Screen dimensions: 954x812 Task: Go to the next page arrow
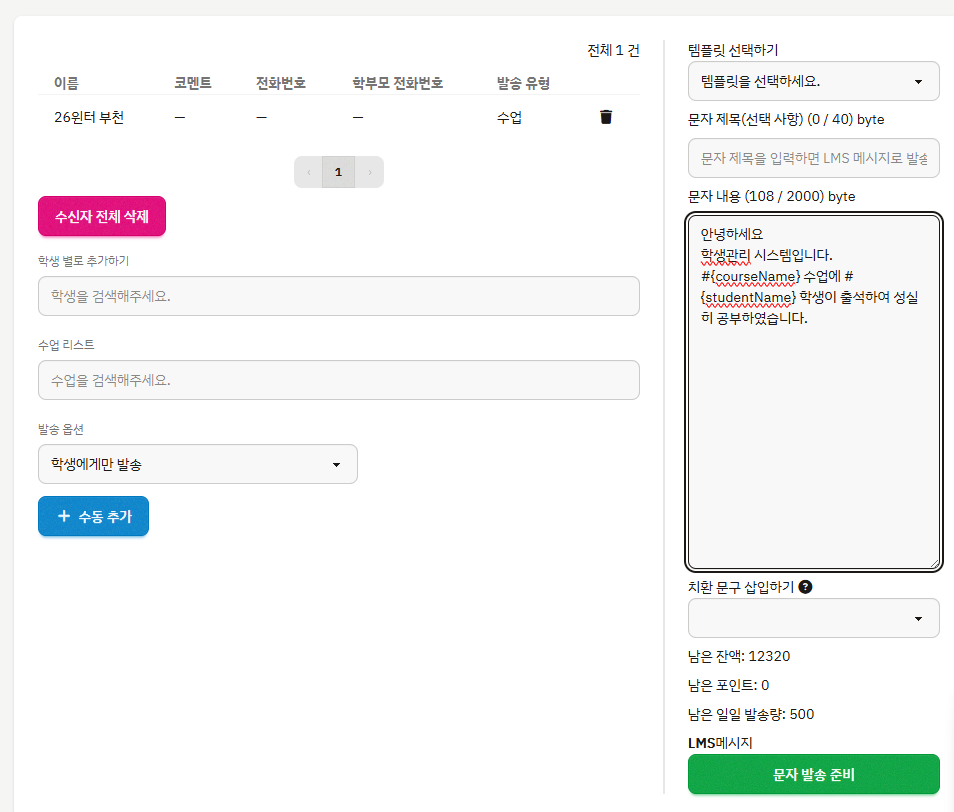pyautogui.click(x=369, y=172)
